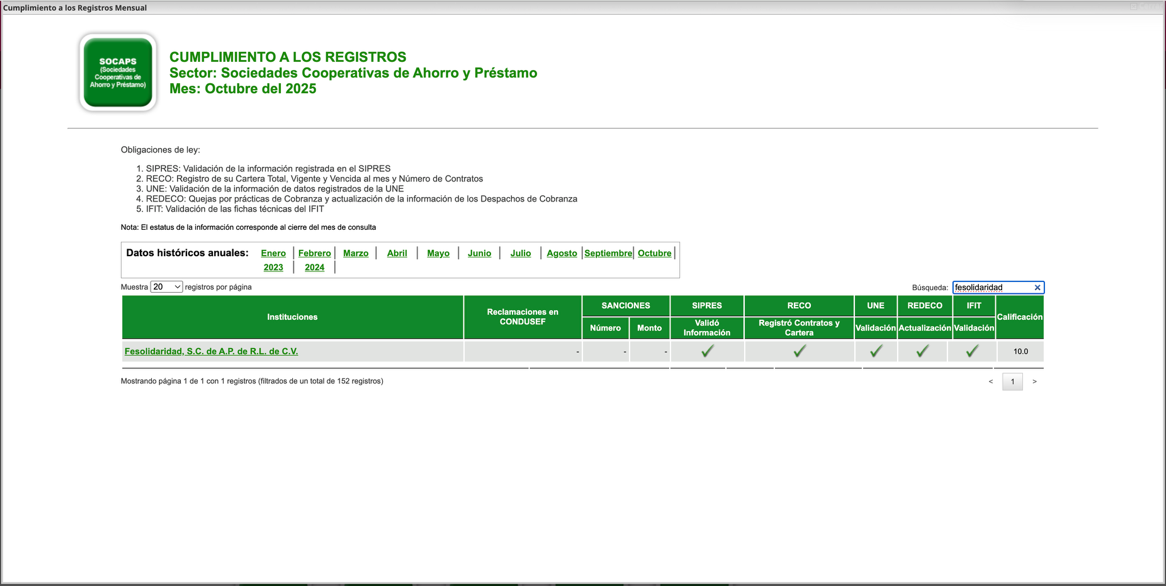Select Septiembre in the annual history
The image size is (1166, 586).
pyautogui.click(x=608, y=254)
